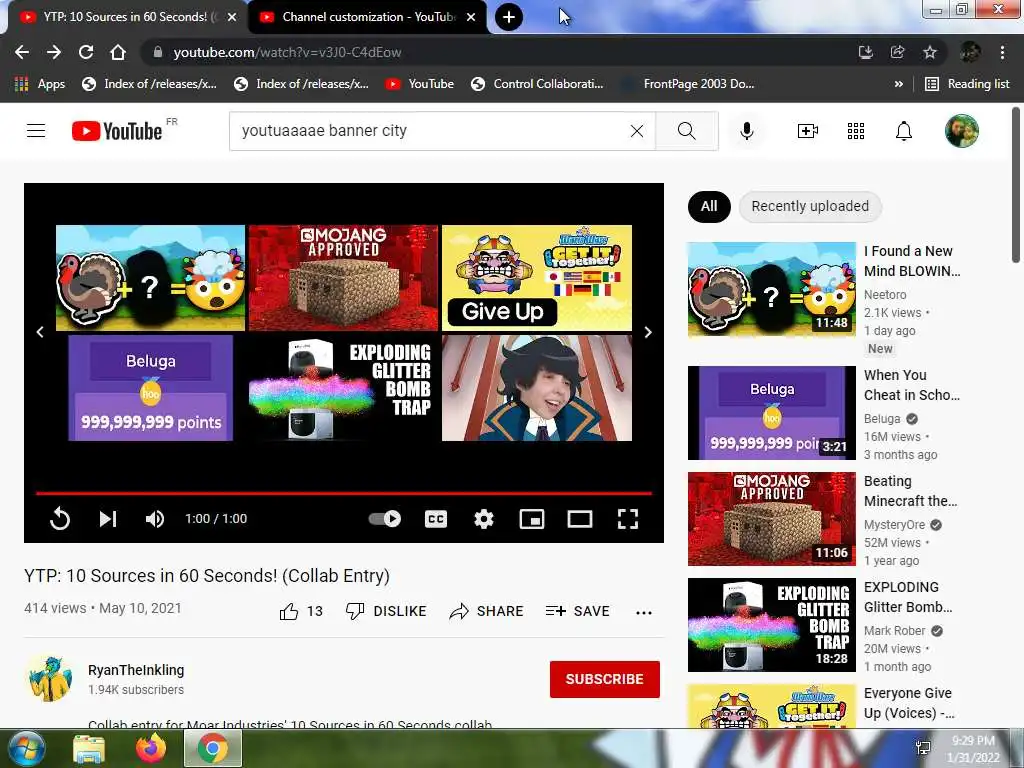
Task: Open FrontPage 2003 bookmark
Action: (x=687, y=84)
